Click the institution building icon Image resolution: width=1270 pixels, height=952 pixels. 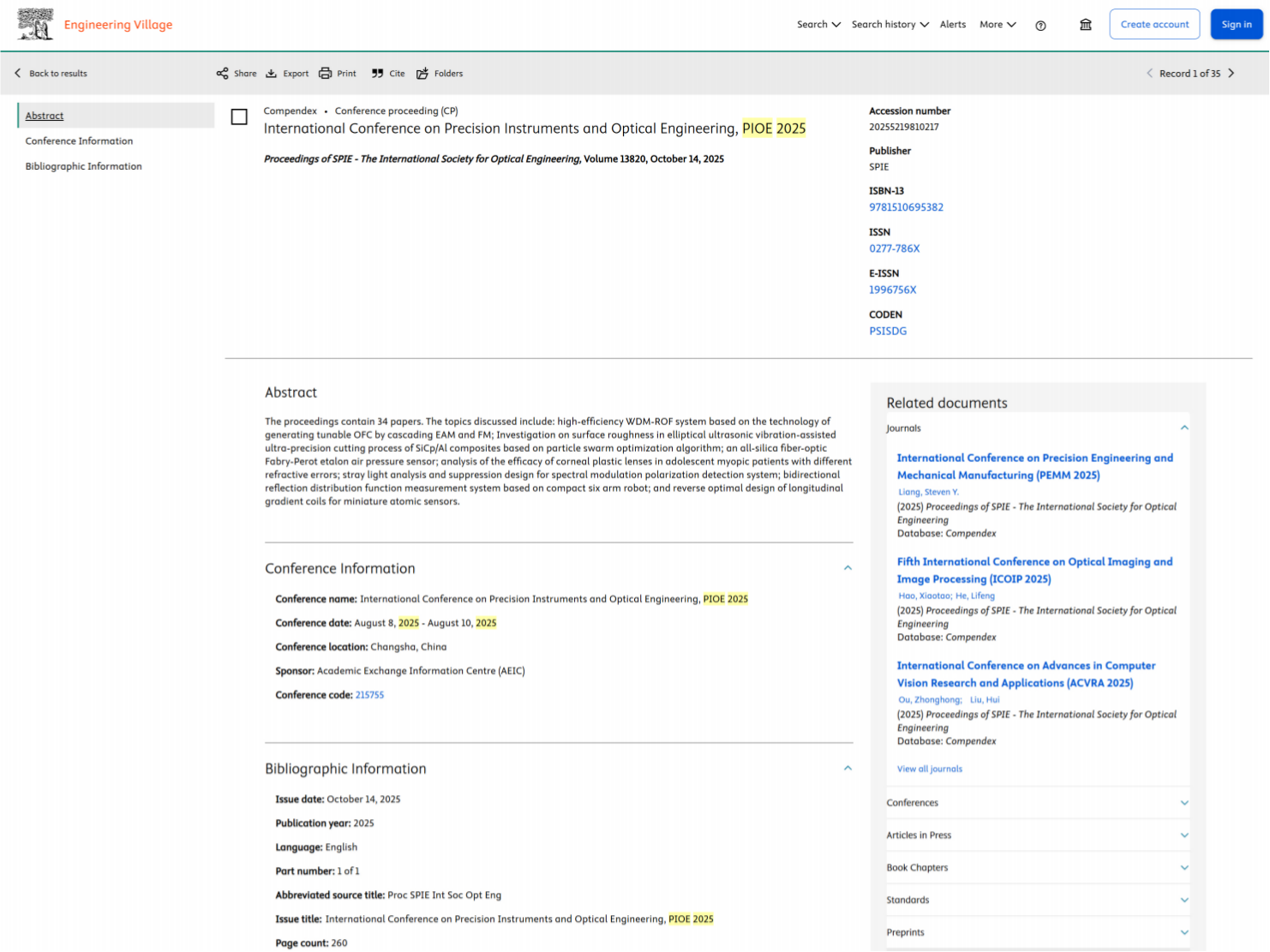[x=1086, y=25]
